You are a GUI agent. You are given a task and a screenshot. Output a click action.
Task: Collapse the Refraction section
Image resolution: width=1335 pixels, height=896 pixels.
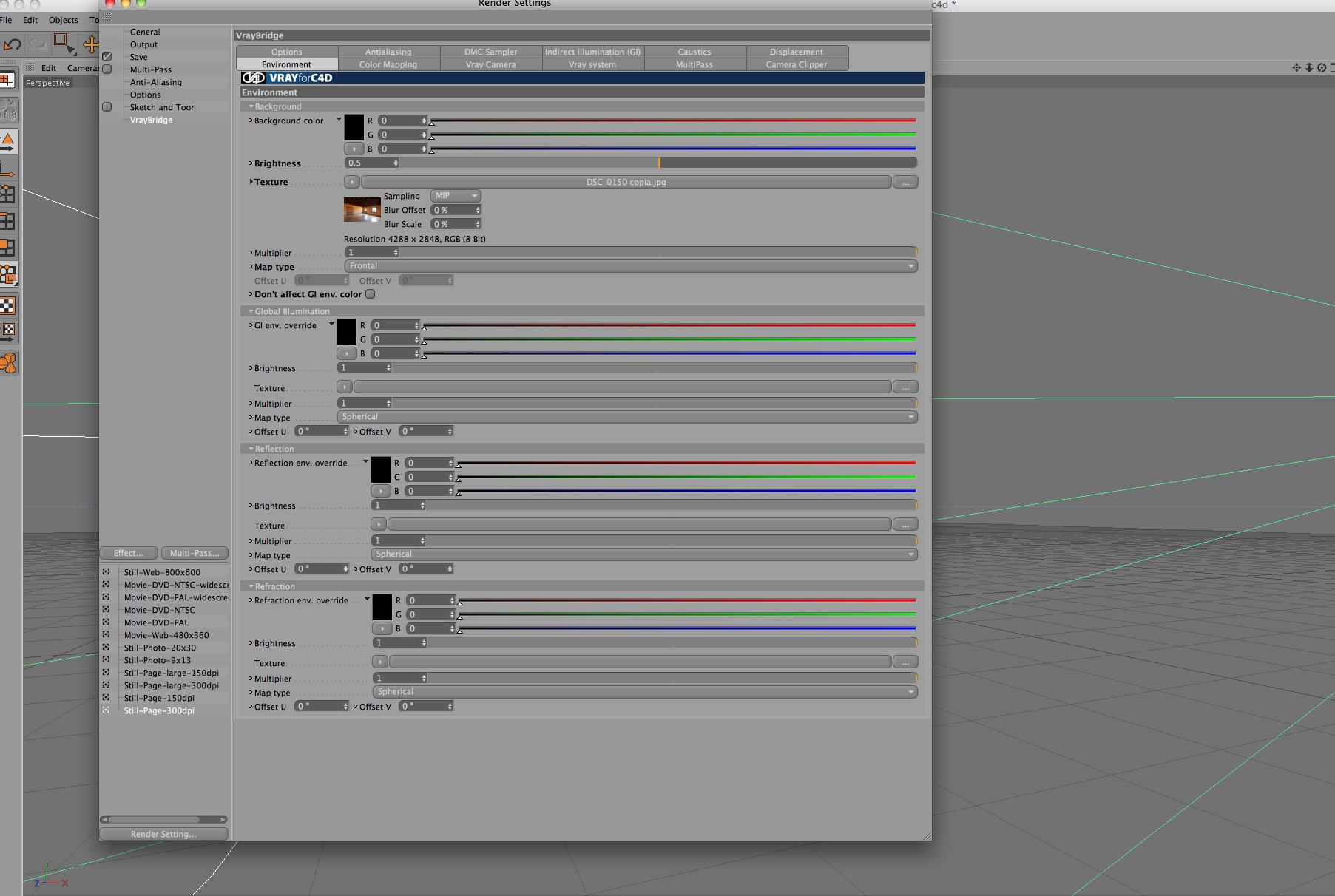[x=251, y=586]
